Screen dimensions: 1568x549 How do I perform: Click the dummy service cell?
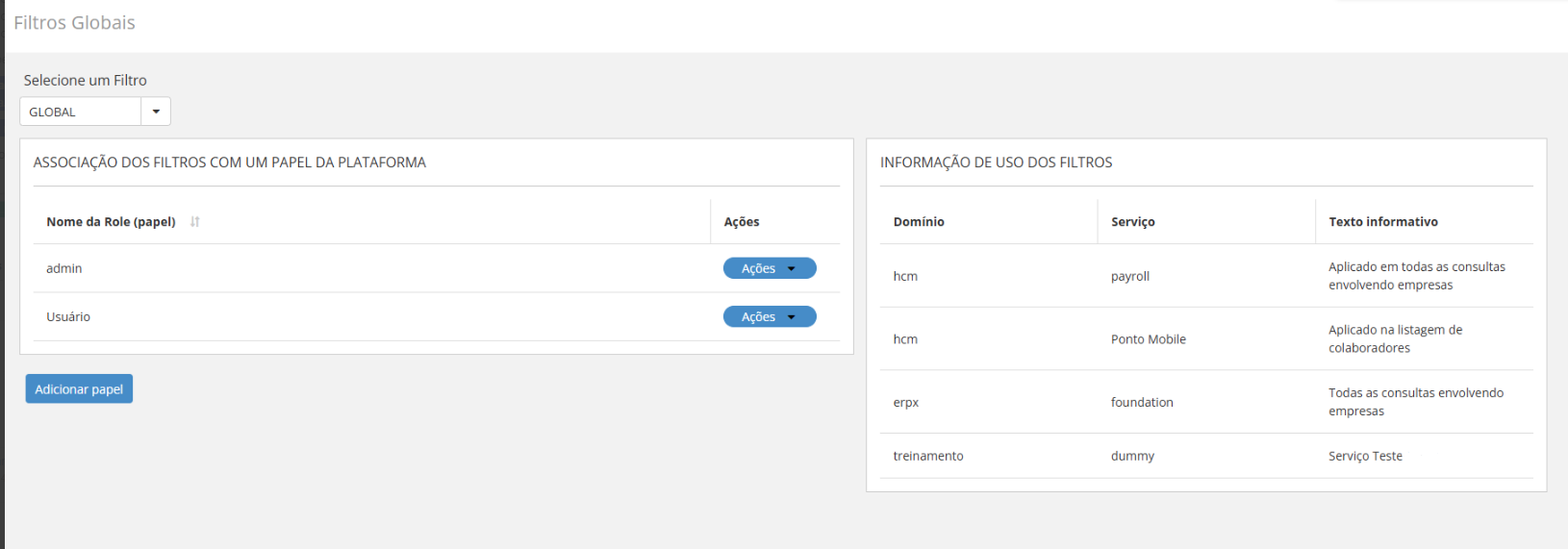1132,457
